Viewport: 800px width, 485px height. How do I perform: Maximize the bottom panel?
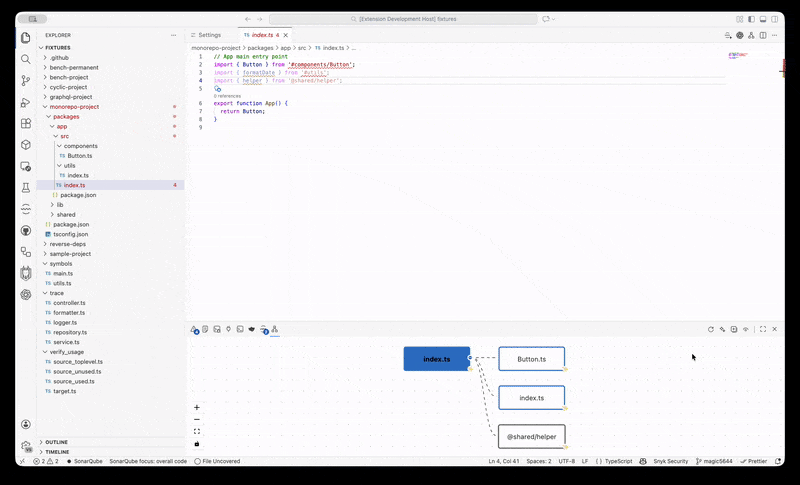point(763,329)
